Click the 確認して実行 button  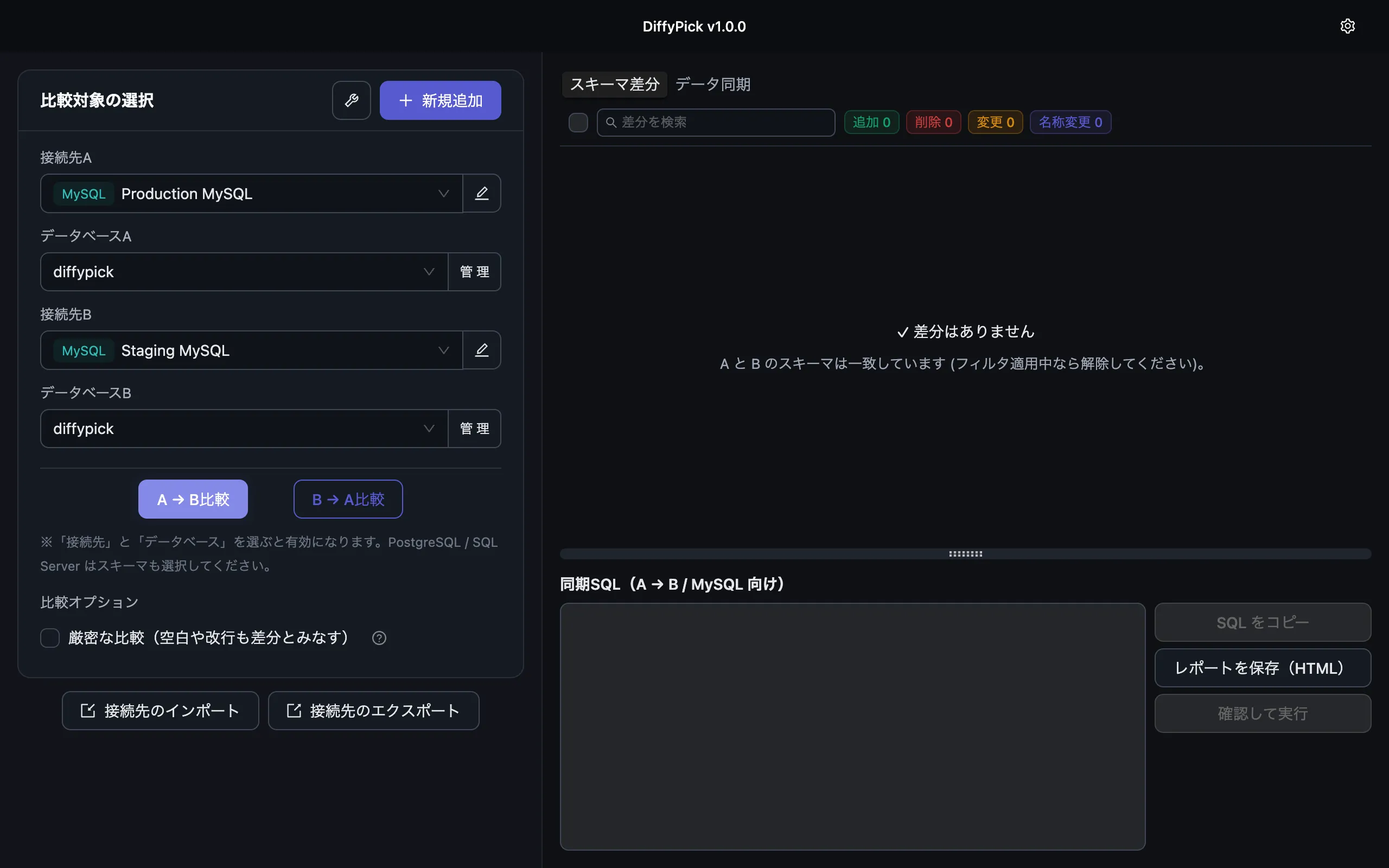(1263, 713)
